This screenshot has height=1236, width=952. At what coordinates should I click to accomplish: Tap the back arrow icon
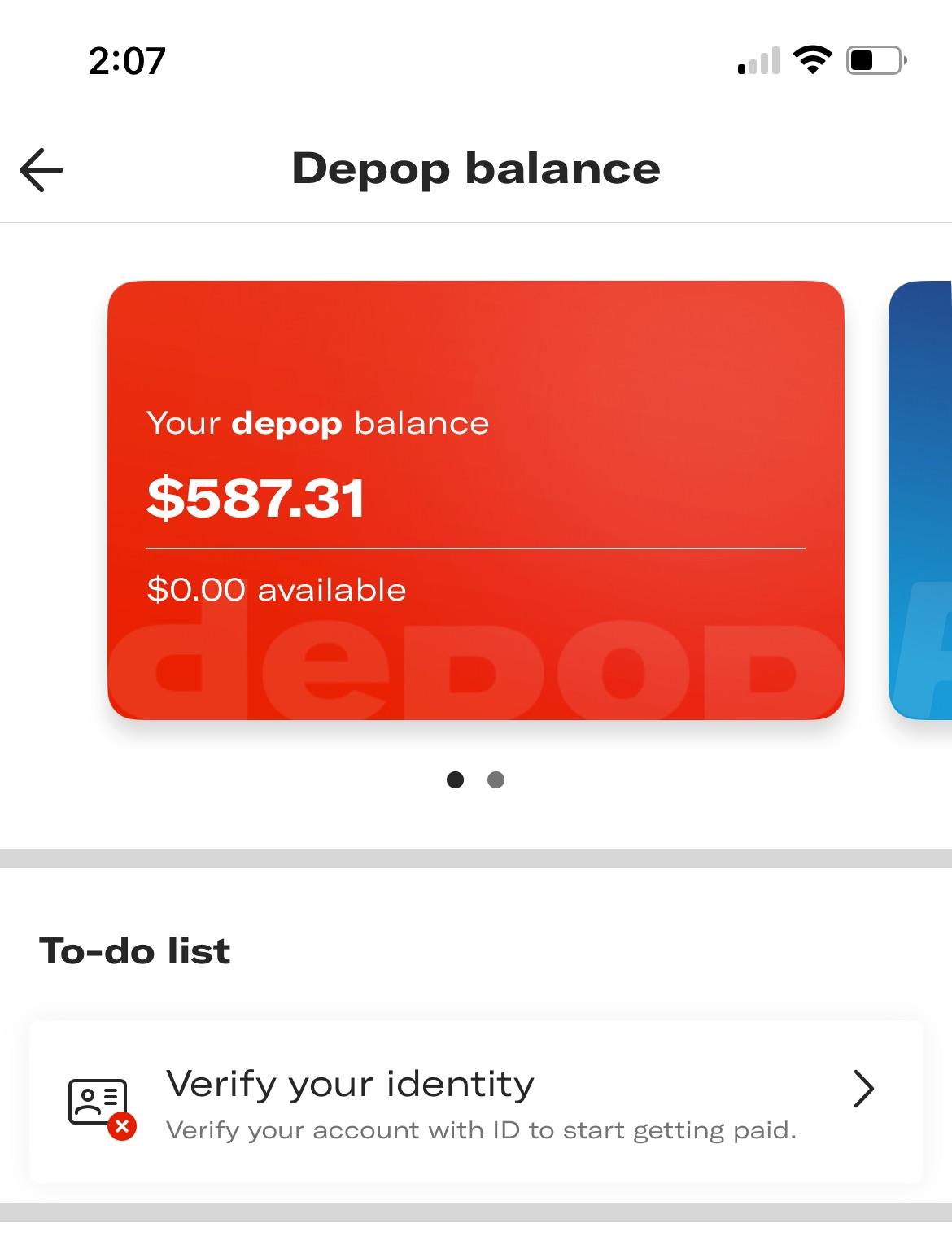point(41,169)
